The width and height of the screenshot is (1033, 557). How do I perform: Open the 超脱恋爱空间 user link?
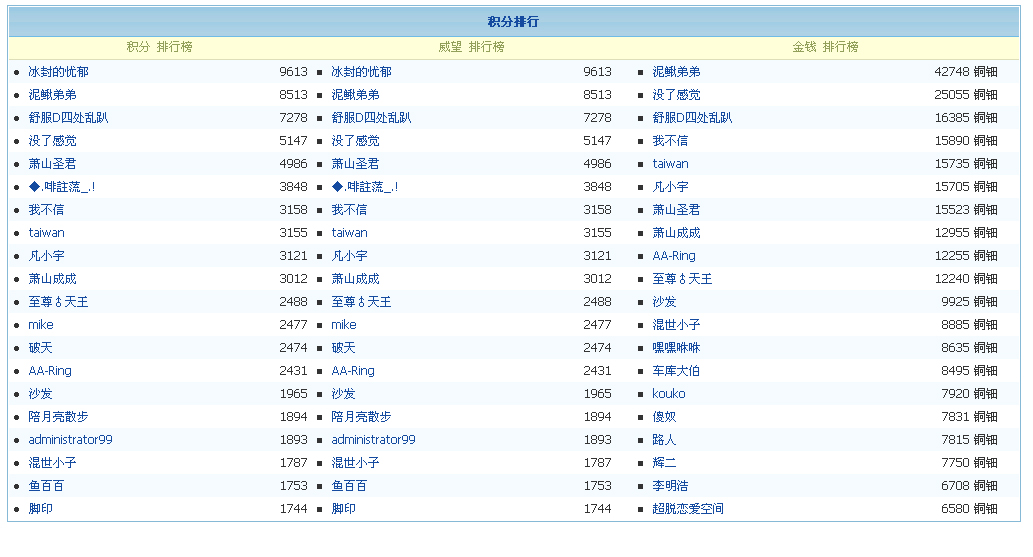[x=688, y=509]
